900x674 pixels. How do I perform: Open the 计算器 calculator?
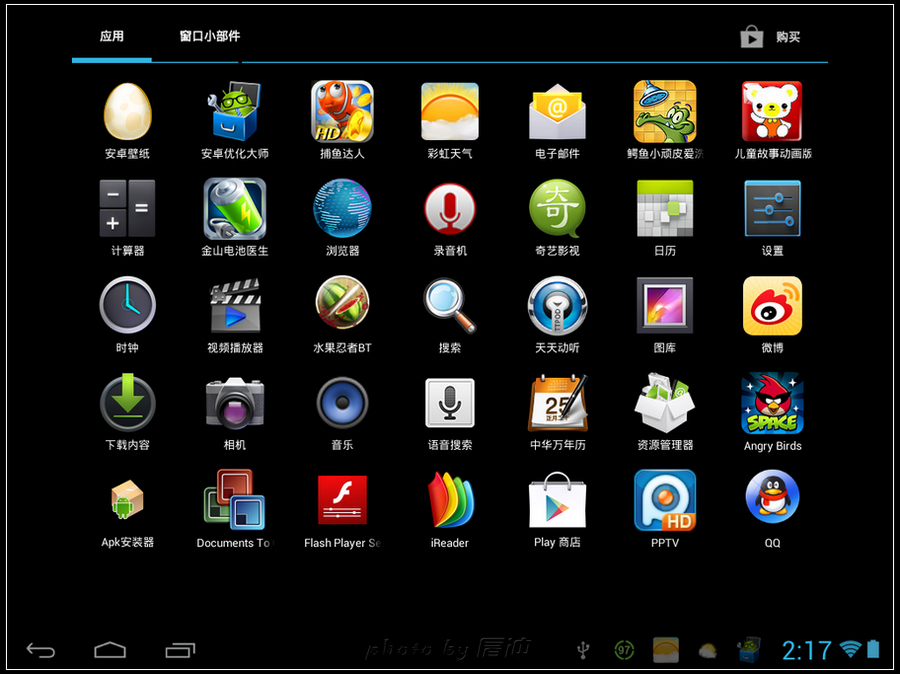pos(127,208)
